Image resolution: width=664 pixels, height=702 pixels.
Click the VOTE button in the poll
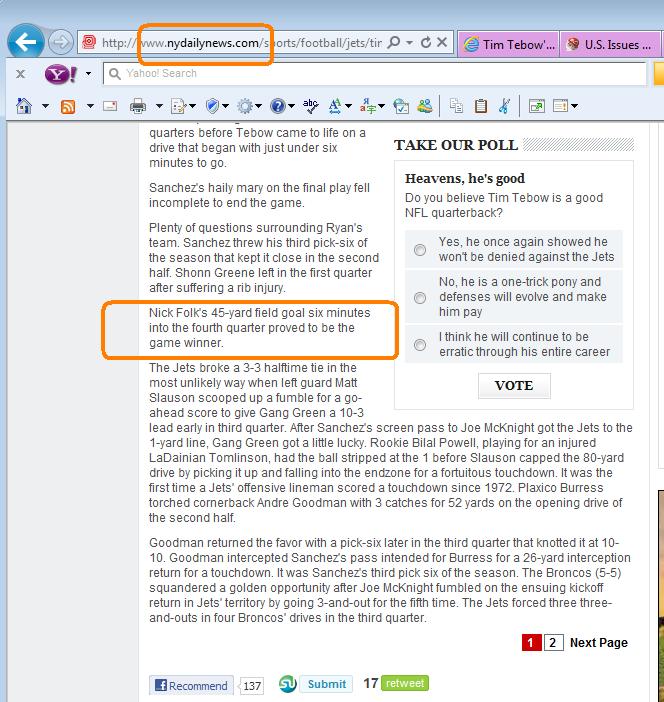[x=514, y=385]
